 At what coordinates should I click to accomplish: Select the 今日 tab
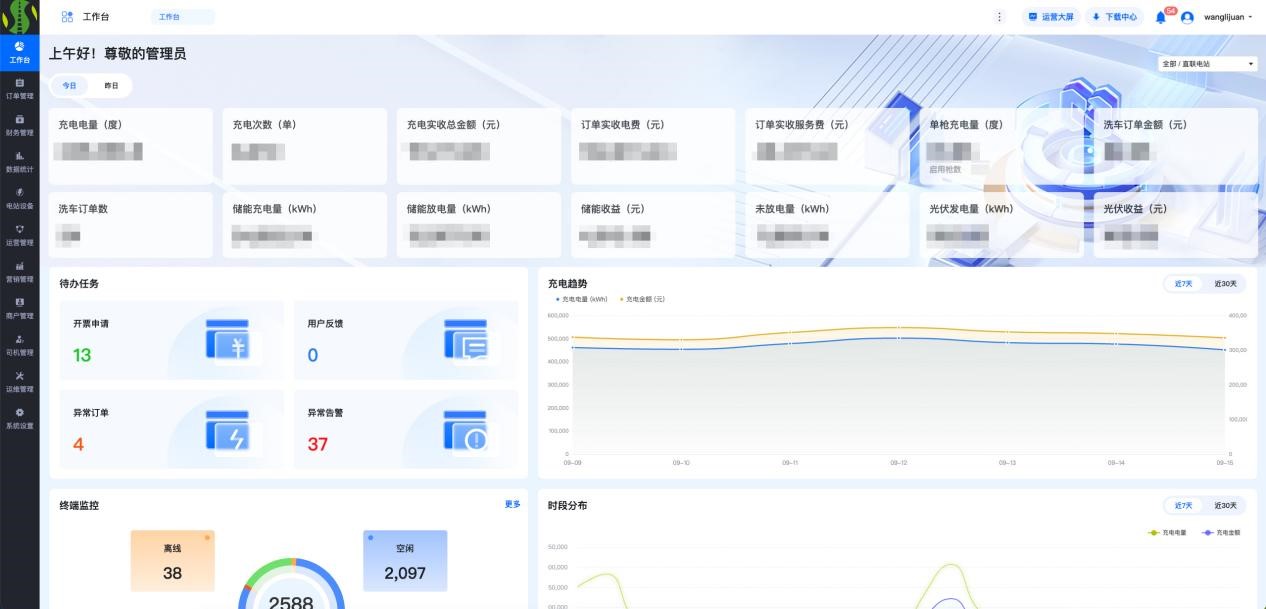pyautogui.click(x=69, y=86)
